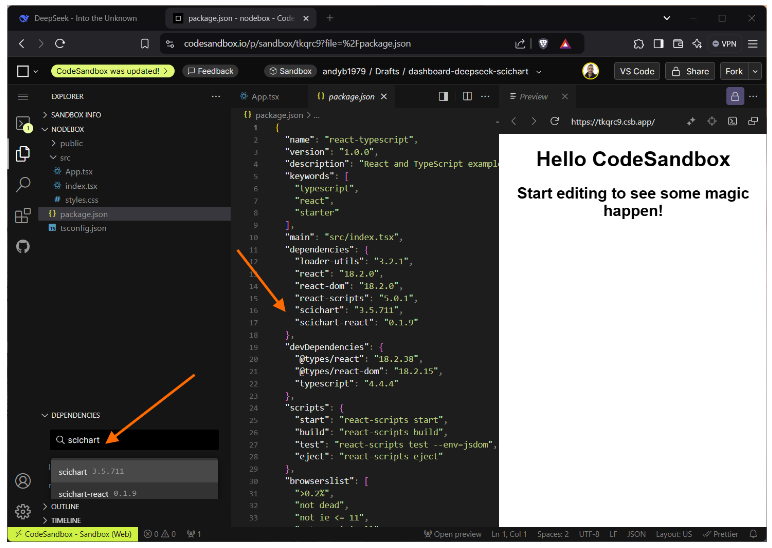Click the Fork button

pos(734,71)
